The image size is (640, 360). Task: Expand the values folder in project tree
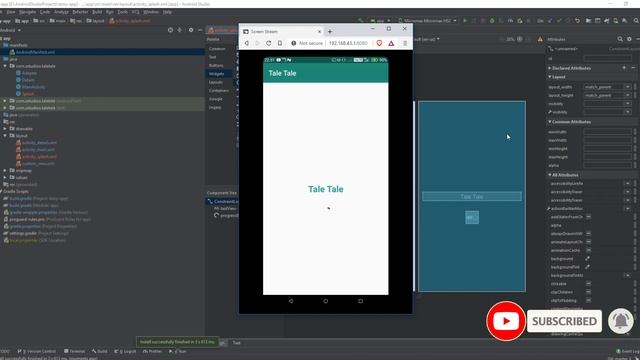(x=5, y=178)
